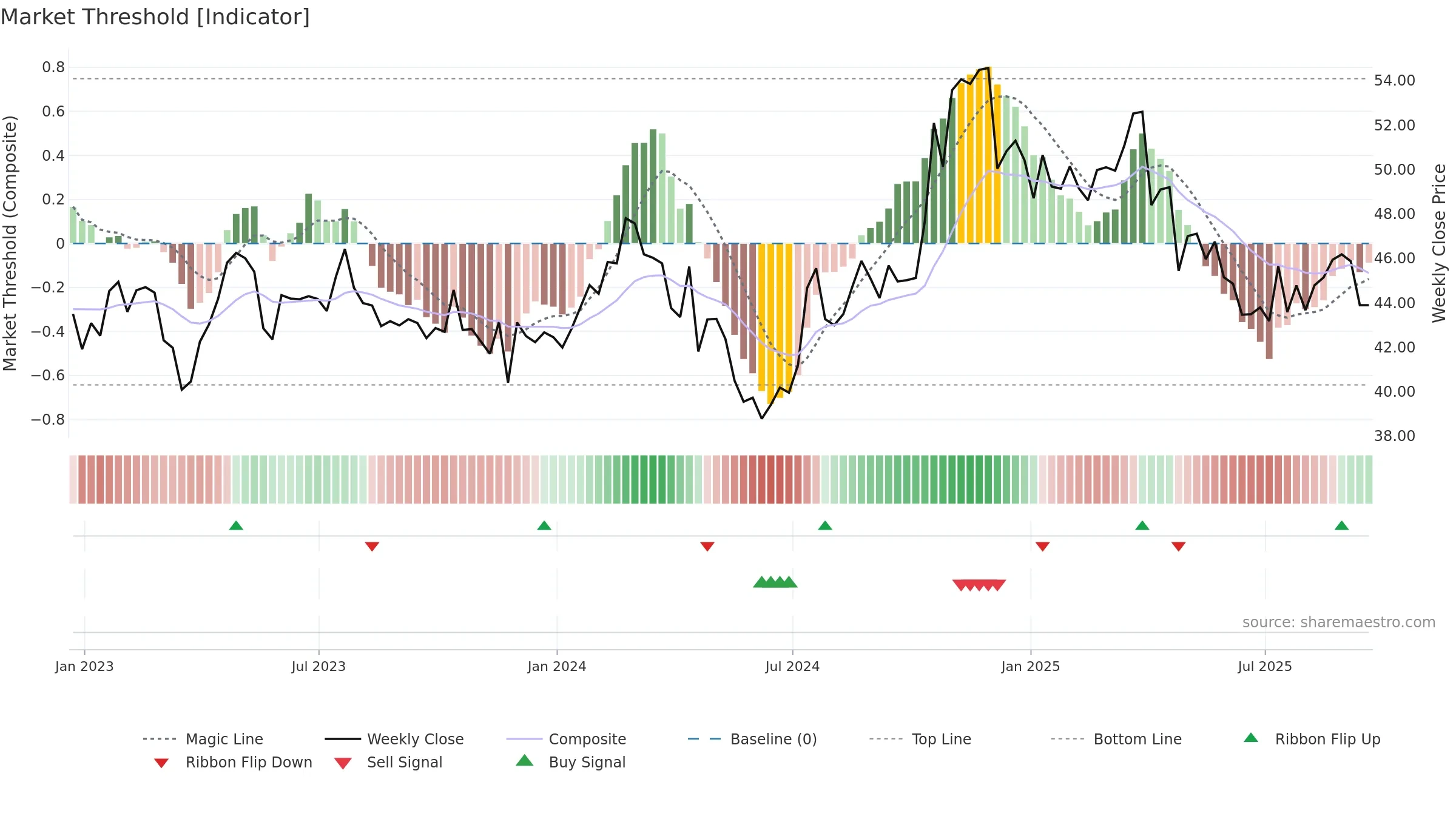The image size is (1456, 819).
Task: Click the Jul 2024 axis label
Action: tap(792, 667)
